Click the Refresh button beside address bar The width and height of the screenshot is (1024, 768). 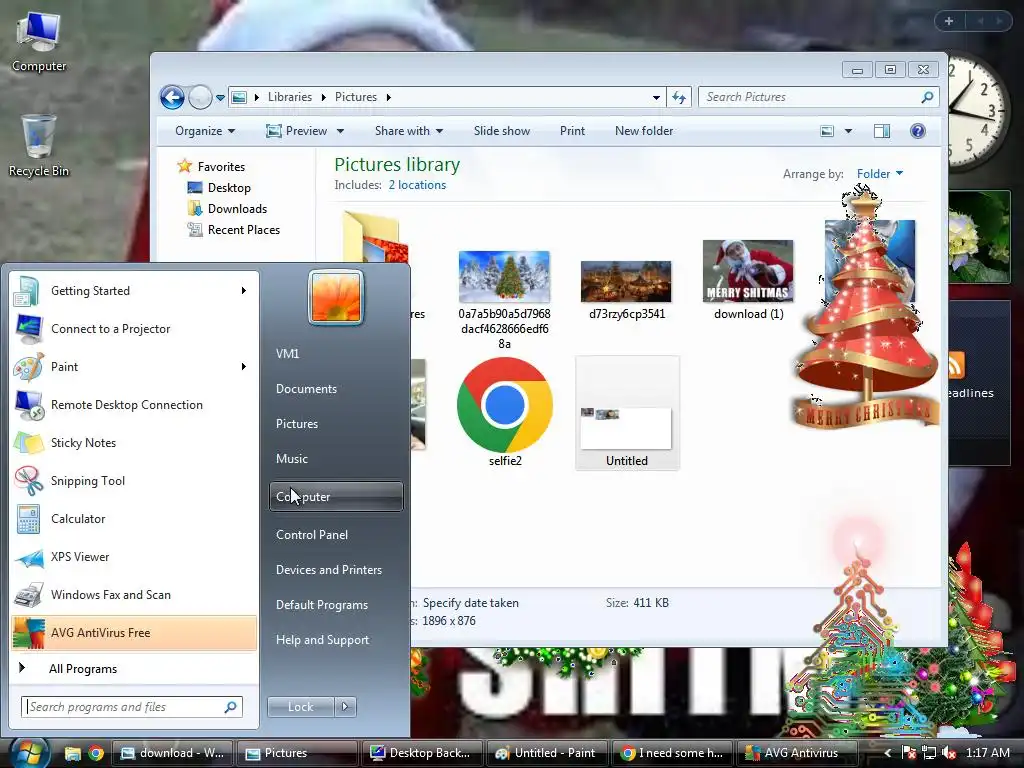tap(679, 97)
